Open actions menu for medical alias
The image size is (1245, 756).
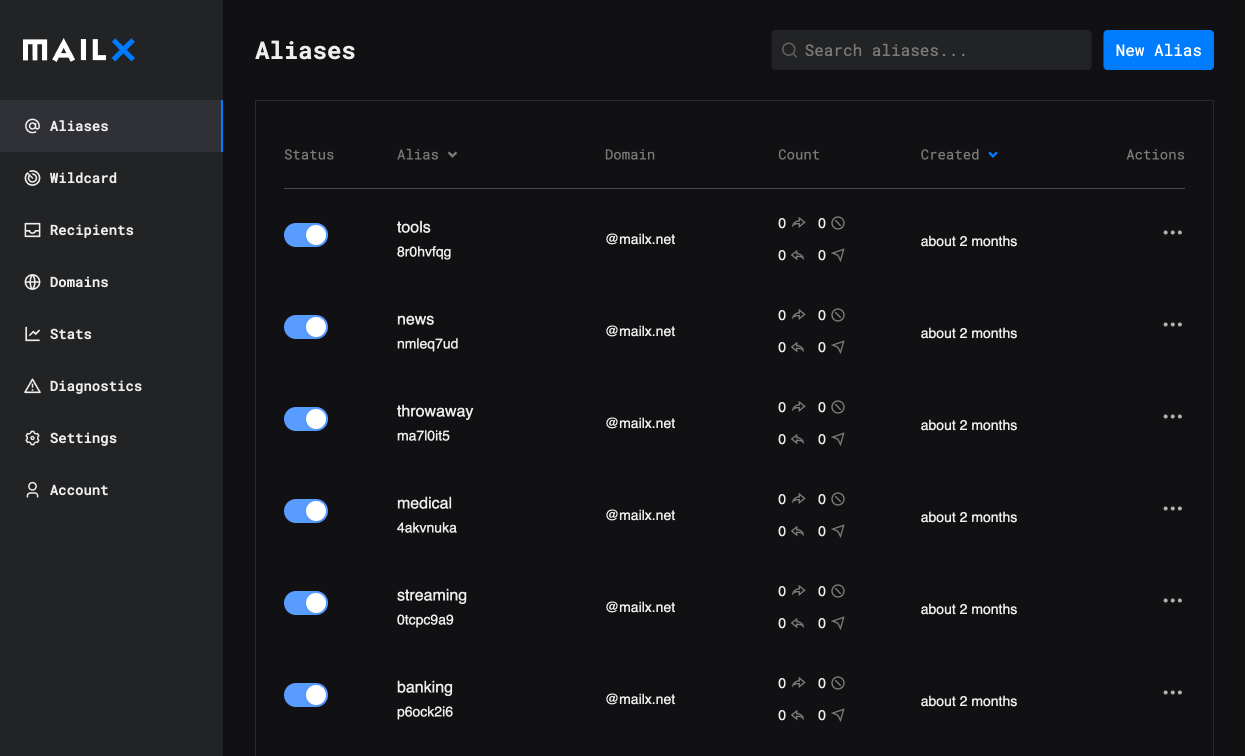[x=1173, y=509]
